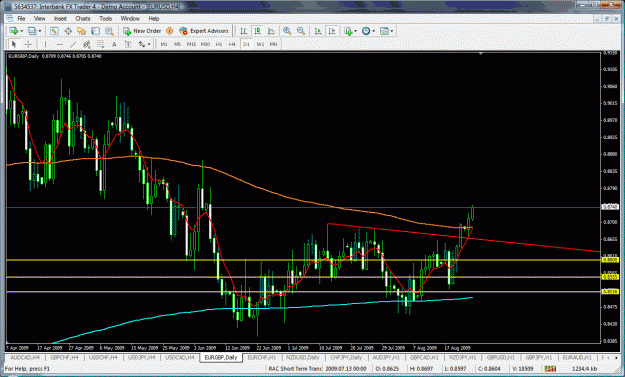Select the Cursor arrow tool
The height and width of the screenshot is (377, 625).
[14, 44]
